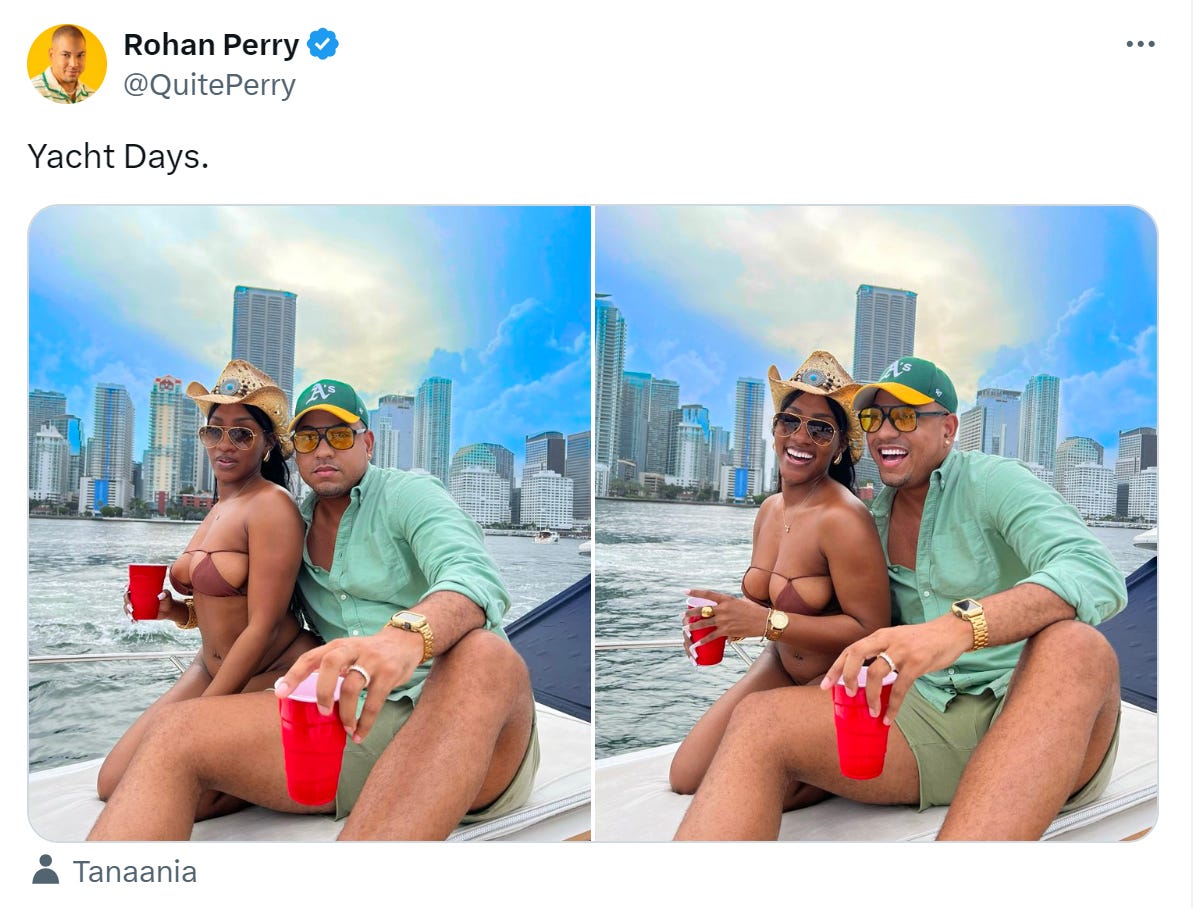Open the tagged user Tanaania
Screen dimensions: 1194x908
[x=135, y=871]
